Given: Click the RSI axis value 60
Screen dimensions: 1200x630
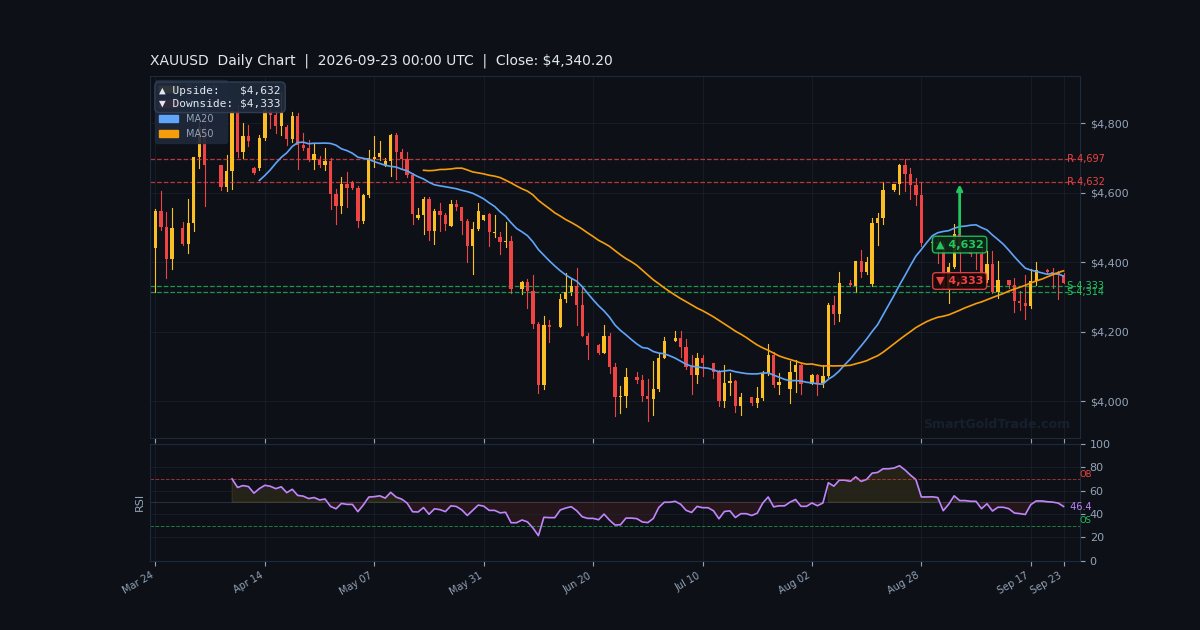Looking at the screenshot, I should [x=1096, y=491].
